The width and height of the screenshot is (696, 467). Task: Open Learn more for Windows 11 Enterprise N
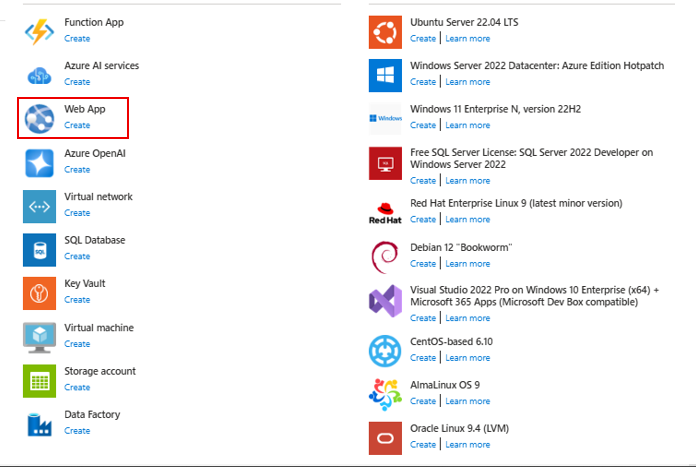pyautogui.click(x=468, y=125)
